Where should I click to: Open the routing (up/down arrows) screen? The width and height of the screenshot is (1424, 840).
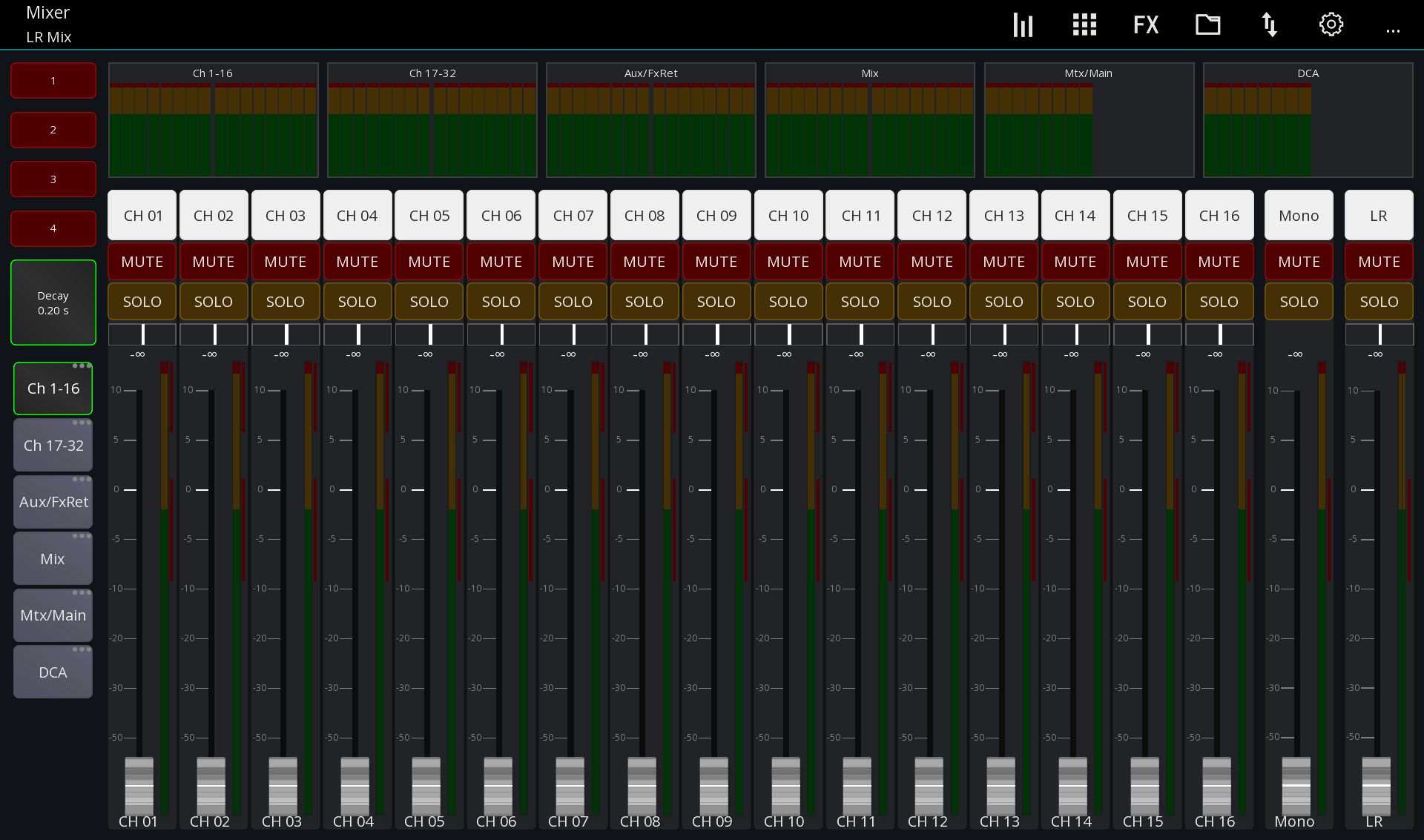coord(1269,24)
